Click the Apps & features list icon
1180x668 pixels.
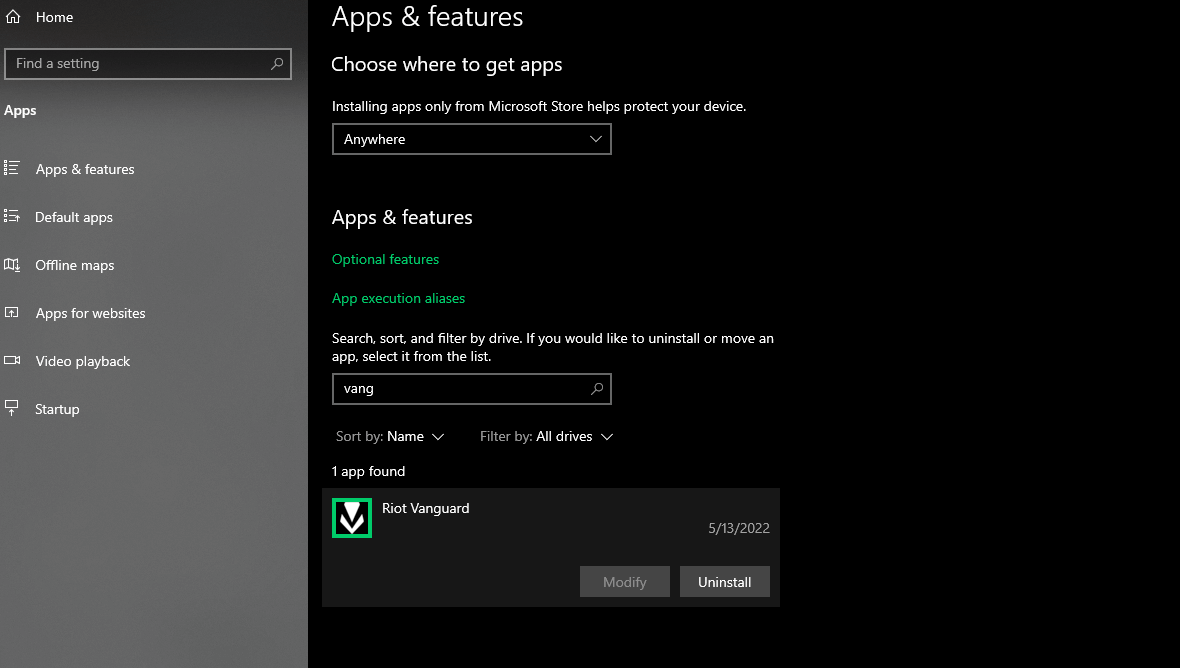coord(11,168)
